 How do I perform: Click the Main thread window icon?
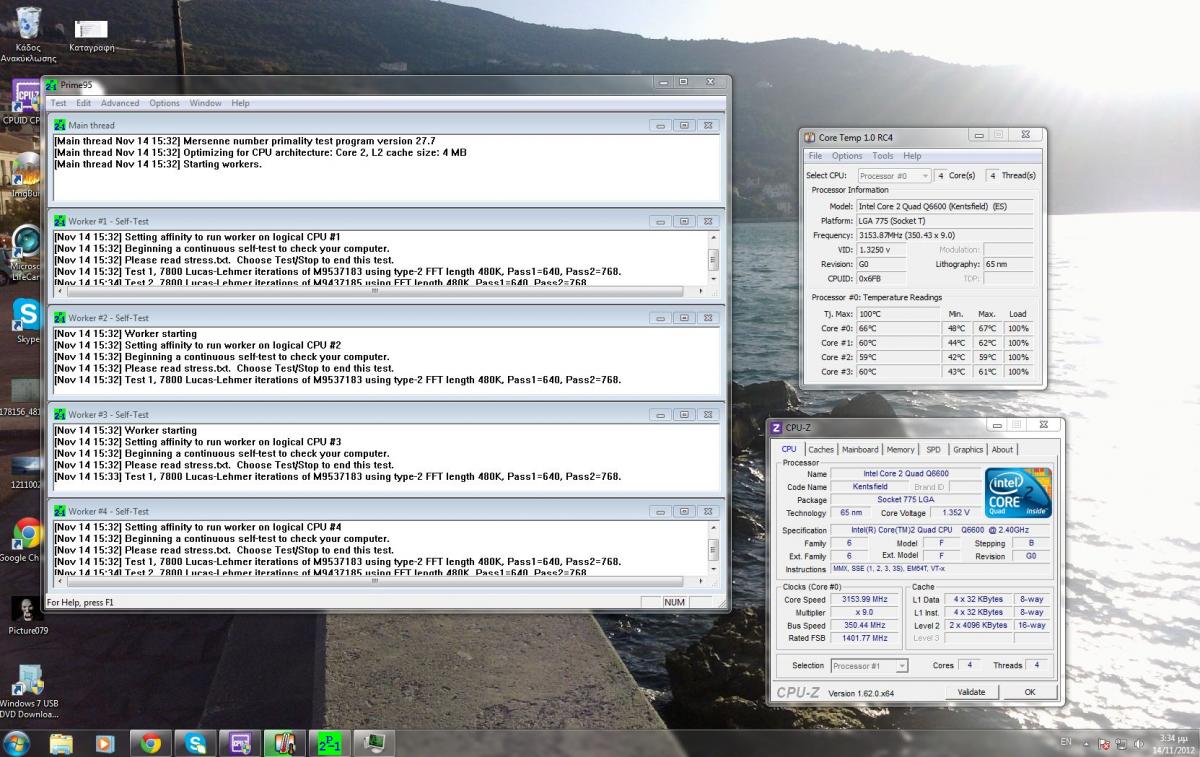tap(60, 125)
